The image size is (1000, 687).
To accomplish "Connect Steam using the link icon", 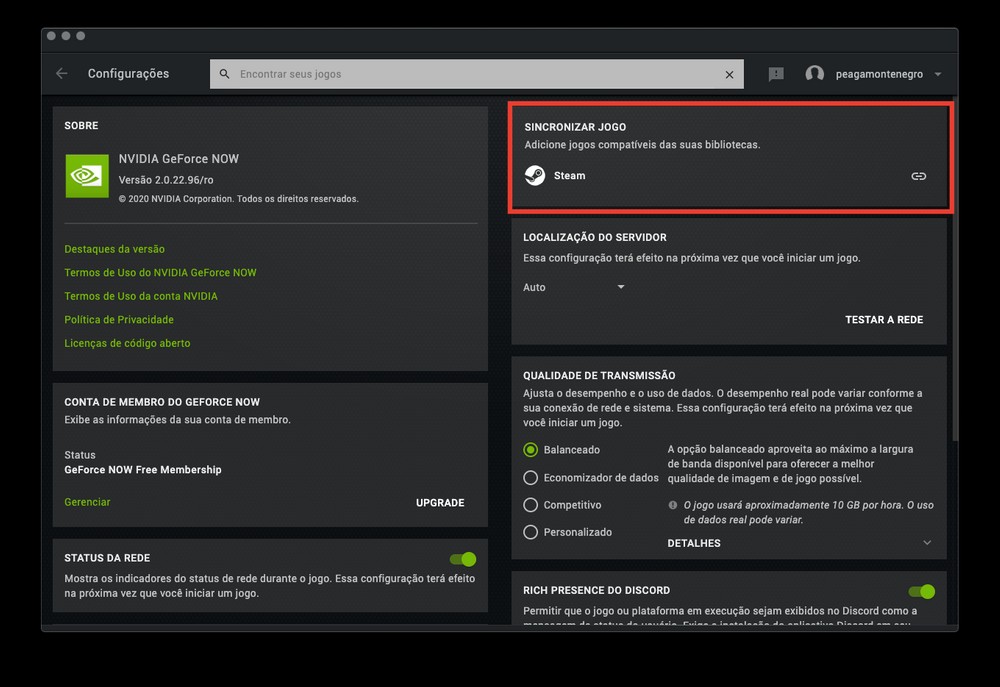I will tap(918, 176).
